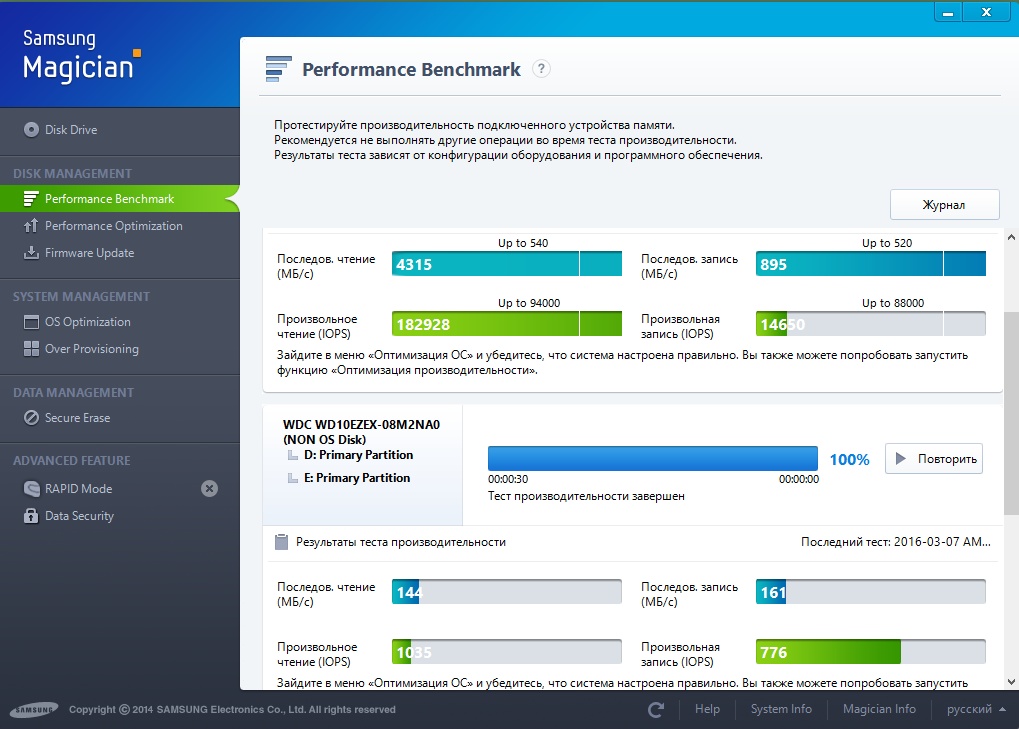This screenshot has height=729, width=1019.
Task: Click the Samsung Magician logo
Action: pos(82,56)
